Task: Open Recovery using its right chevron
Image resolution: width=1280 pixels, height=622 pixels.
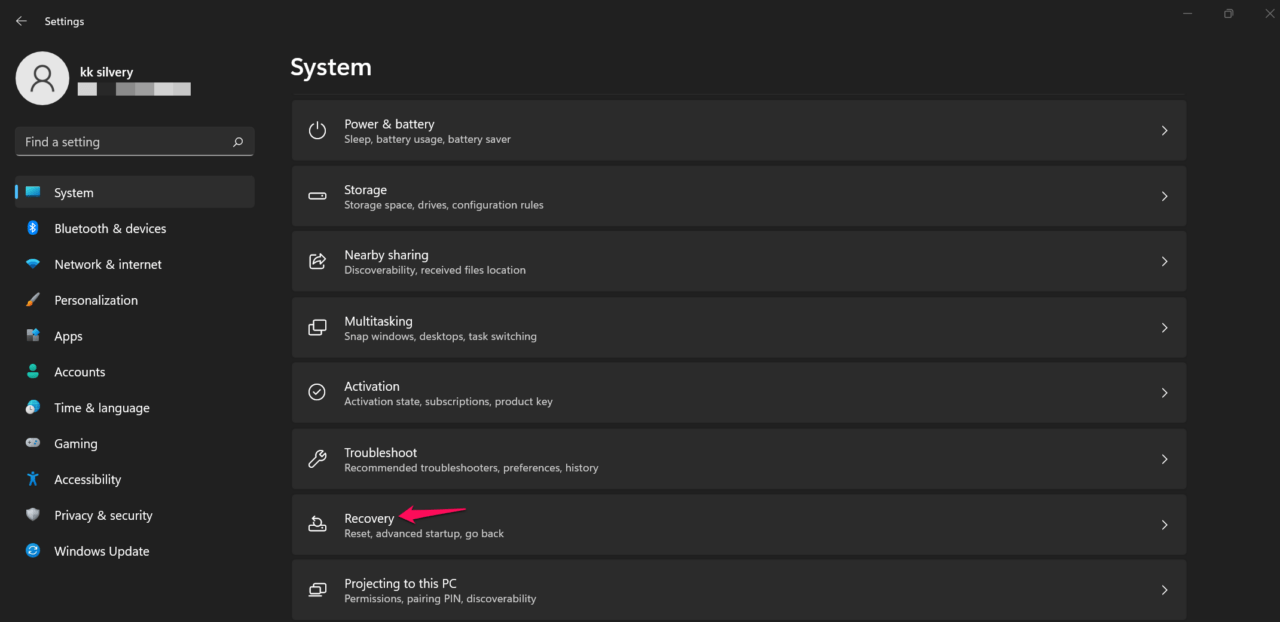Action: click(1164, 524)
